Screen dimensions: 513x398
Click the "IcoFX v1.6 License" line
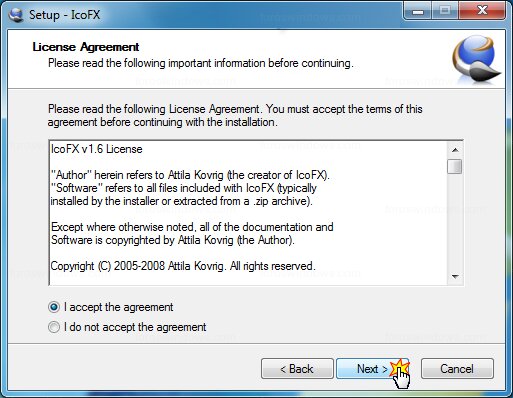click(x=97, y=149)
